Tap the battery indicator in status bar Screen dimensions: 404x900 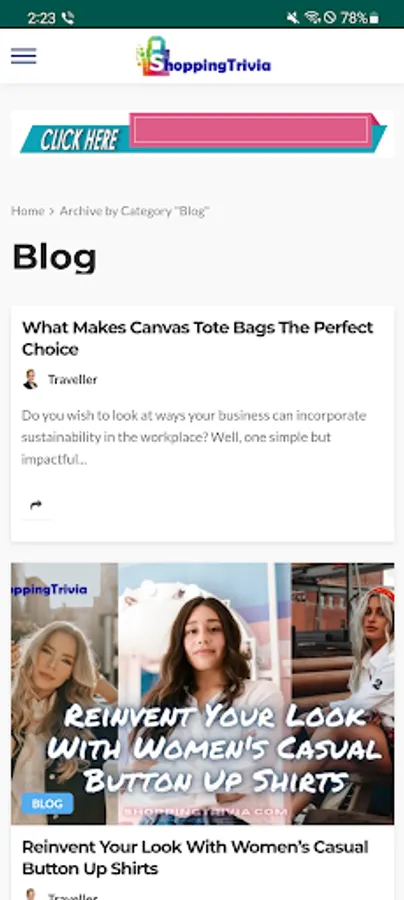pyautogui.click(x=374, y=18)
